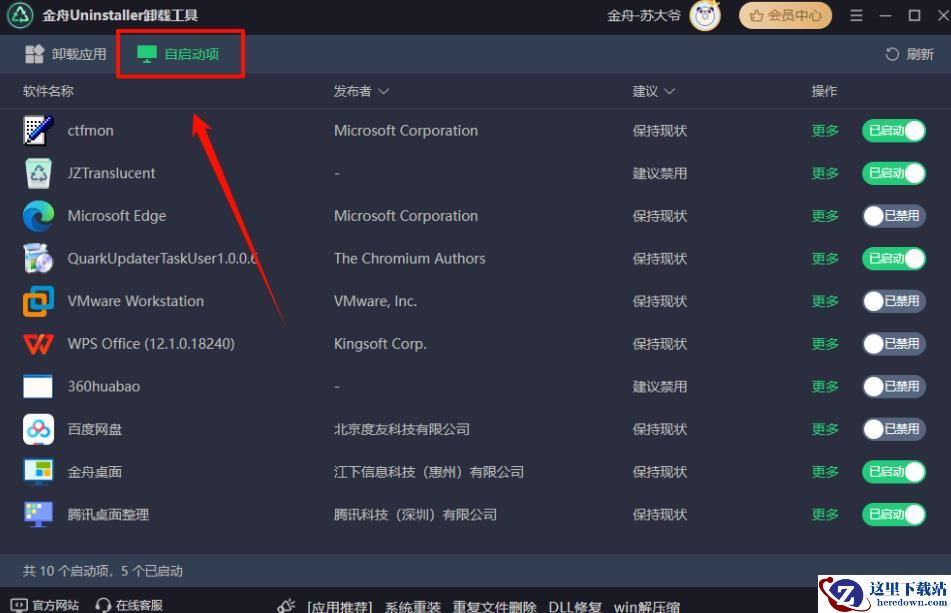Screen dimensions: 951x613
Task: Open 更多 for 腾讯桌面整理
Action: [x=825, y=514]
